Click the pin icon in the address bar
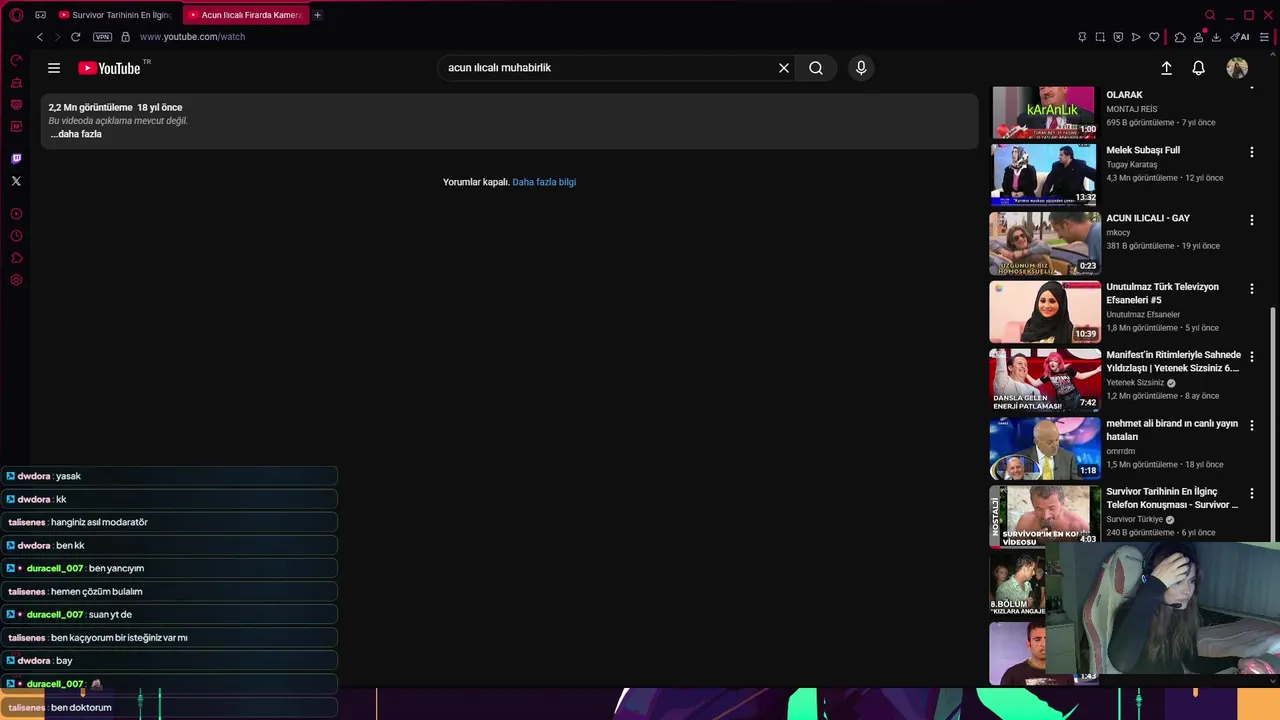Image resolution: width=1280 pixels, height=720 pixels. [x=1082, y=37]
